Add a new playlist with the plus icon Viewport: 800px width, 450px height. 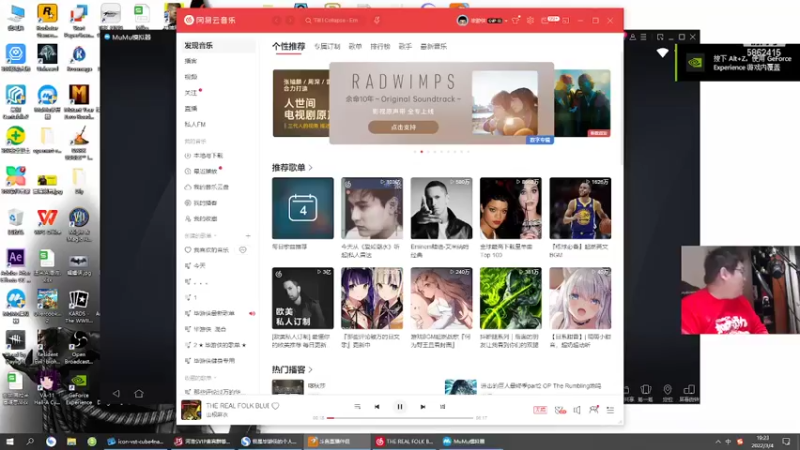click(248, 236)
